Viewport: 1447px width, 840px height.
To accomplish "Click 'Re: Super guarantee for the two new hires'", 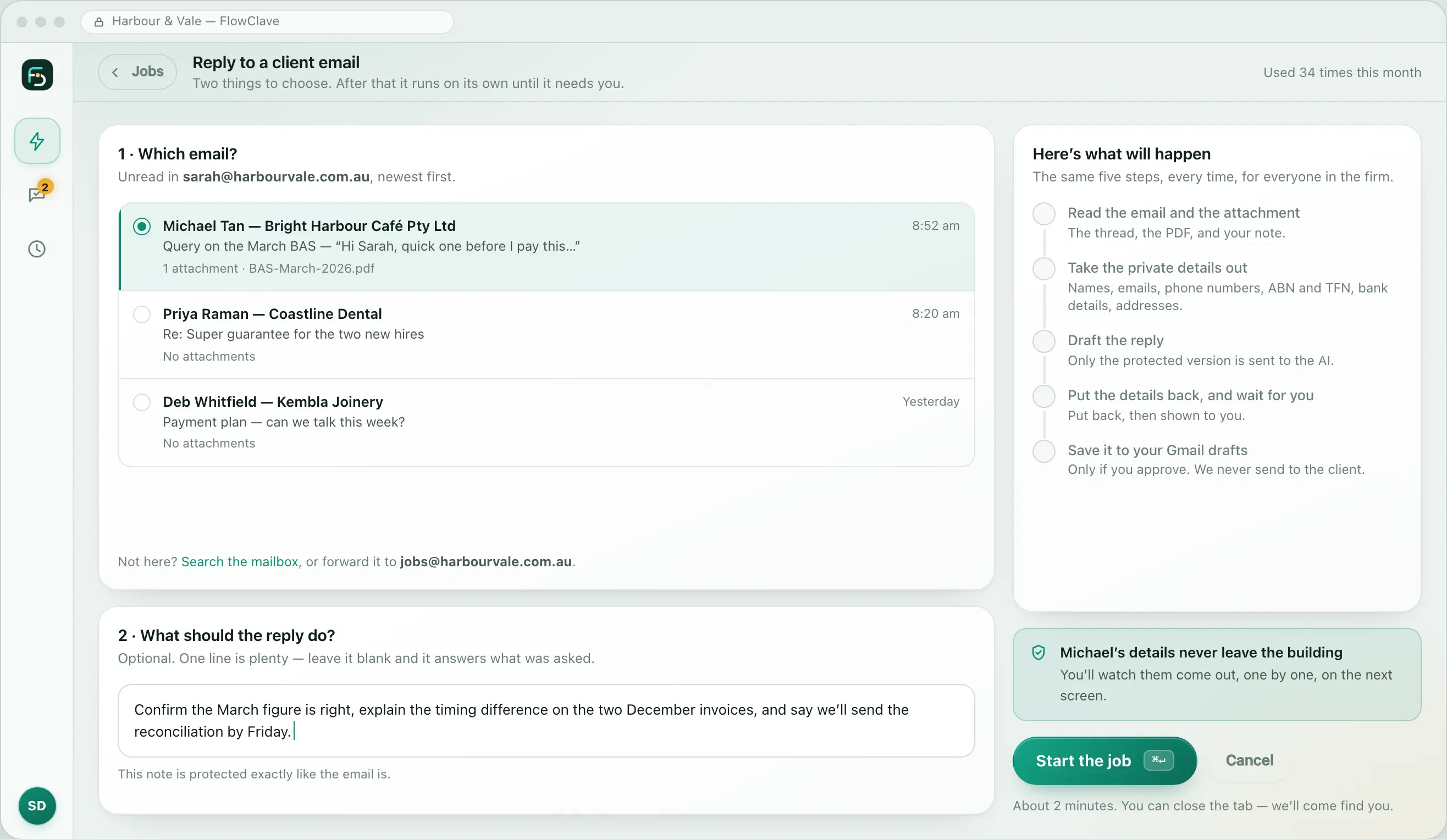I will click(294, 334).
